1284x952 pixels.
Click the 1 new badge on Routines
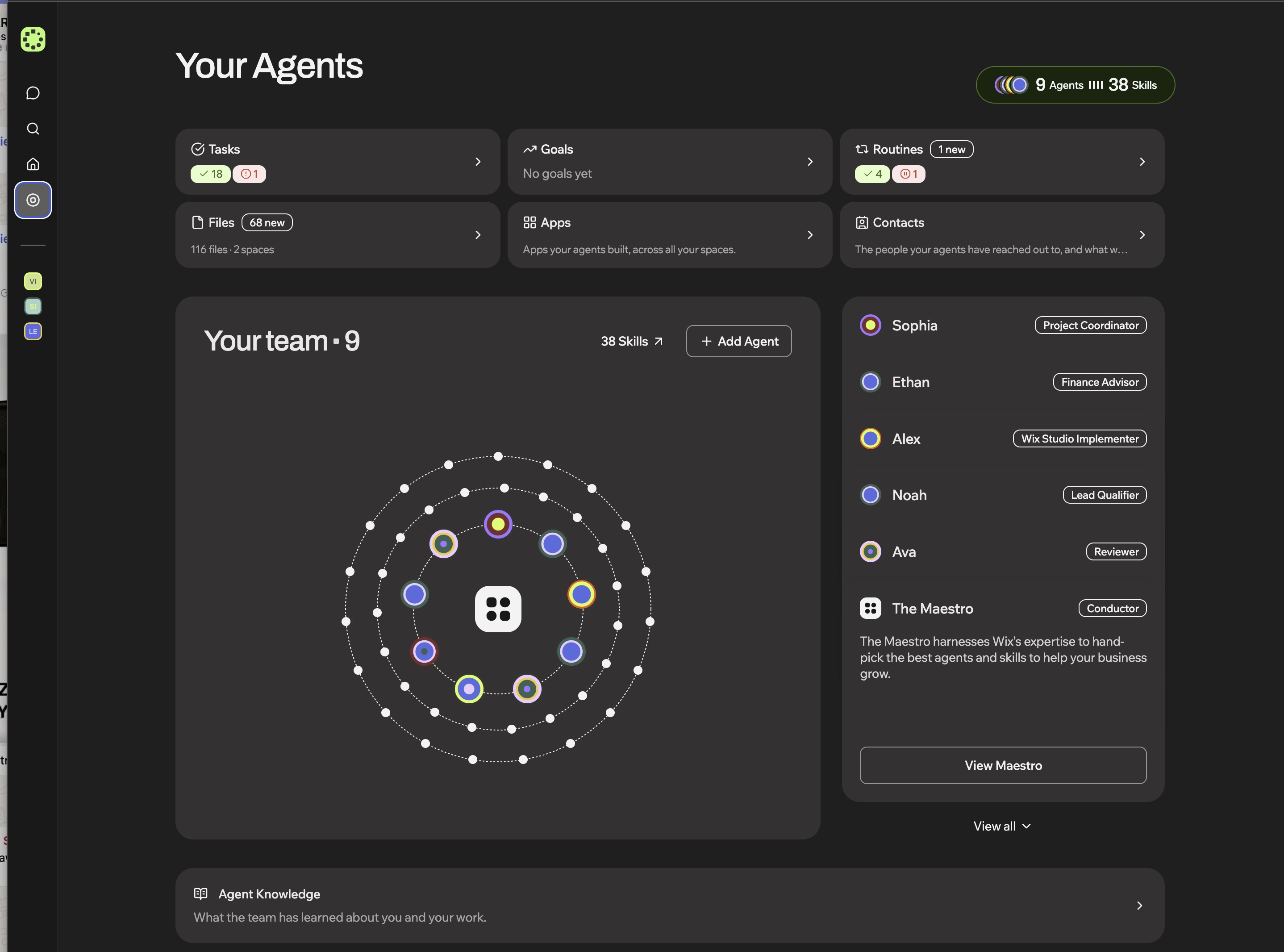point(952,149)
